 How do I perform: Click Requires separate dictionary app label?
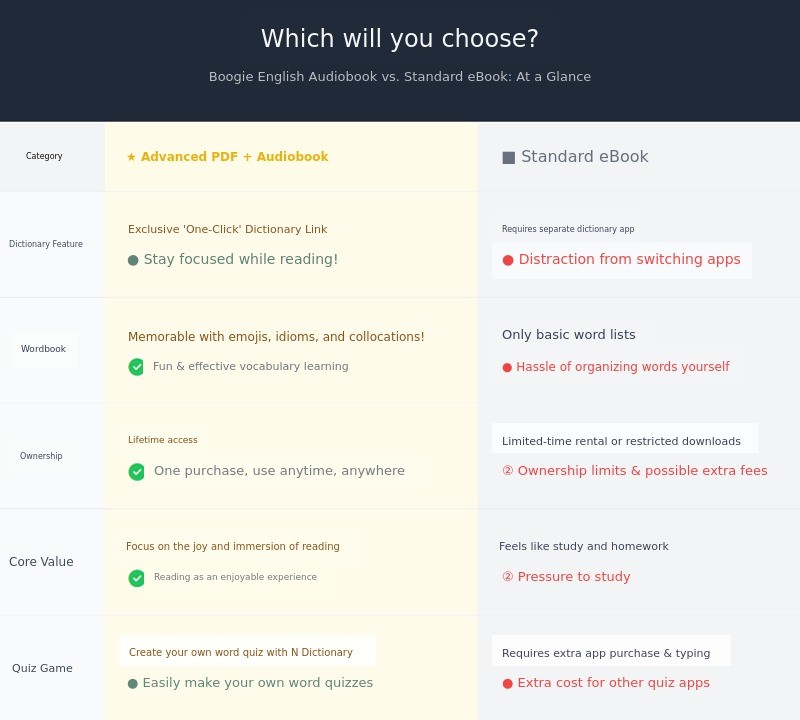568,229
